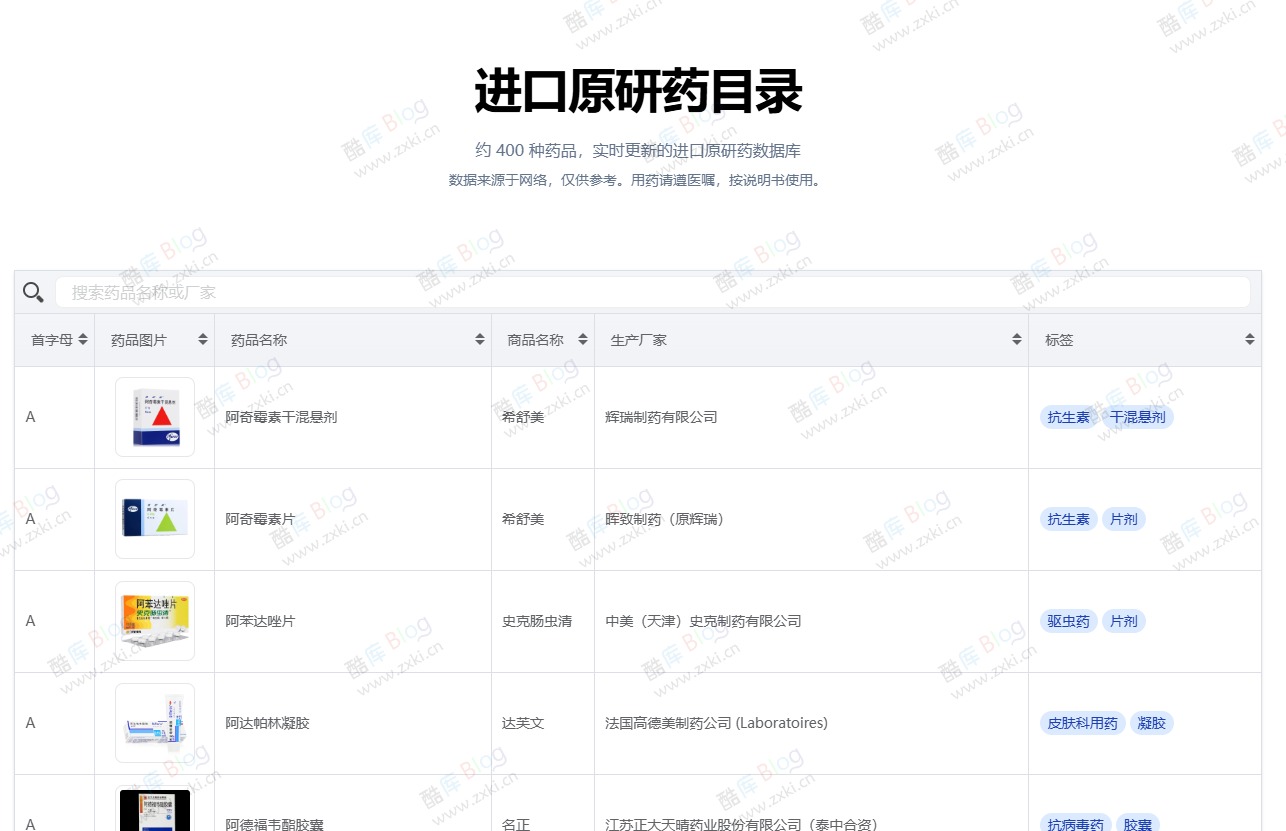Open the 阿奇霉素干混悬剂 product image
The width and height of the screenshot is (1286, 831).
154,416
